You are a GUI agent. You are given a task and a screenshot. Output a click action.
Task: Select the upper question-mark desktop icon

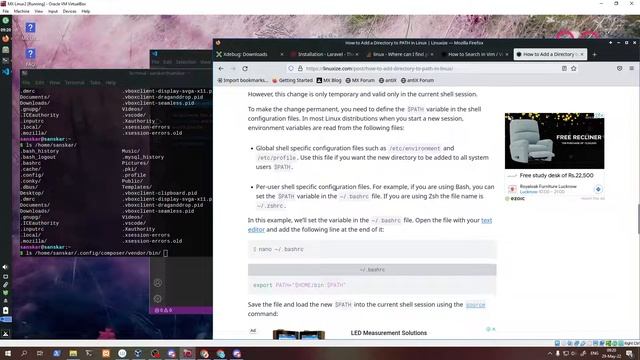click(x=30, y=28)
